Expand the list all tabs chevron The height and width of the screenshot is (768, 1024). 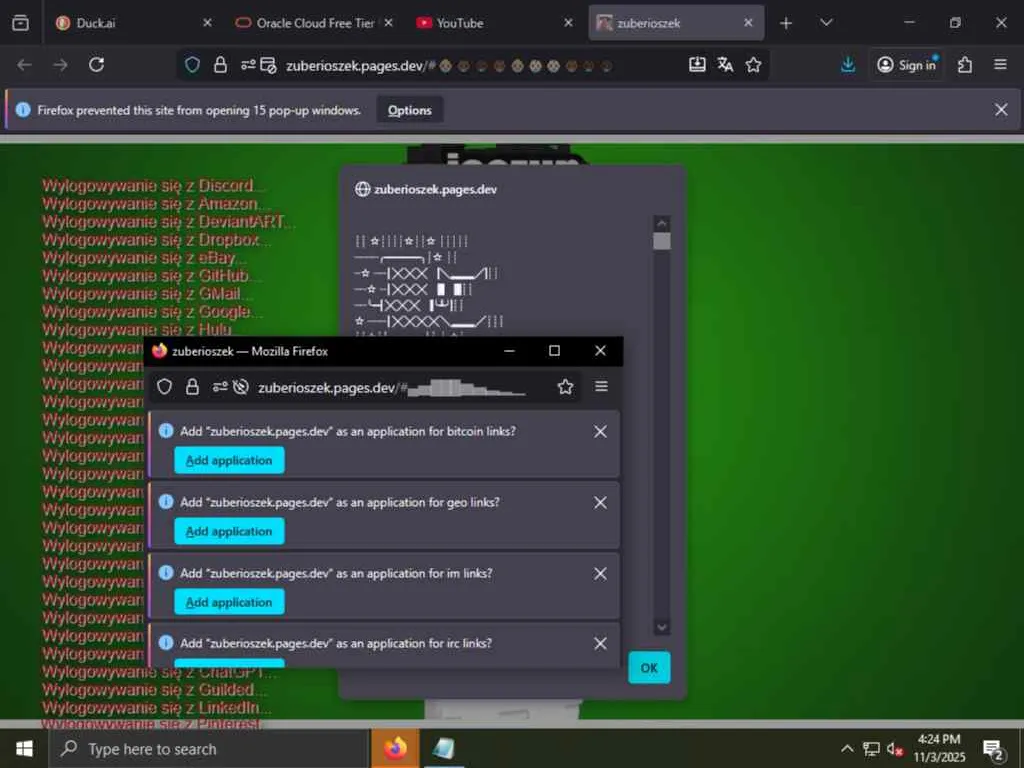(x=826, y=23)
